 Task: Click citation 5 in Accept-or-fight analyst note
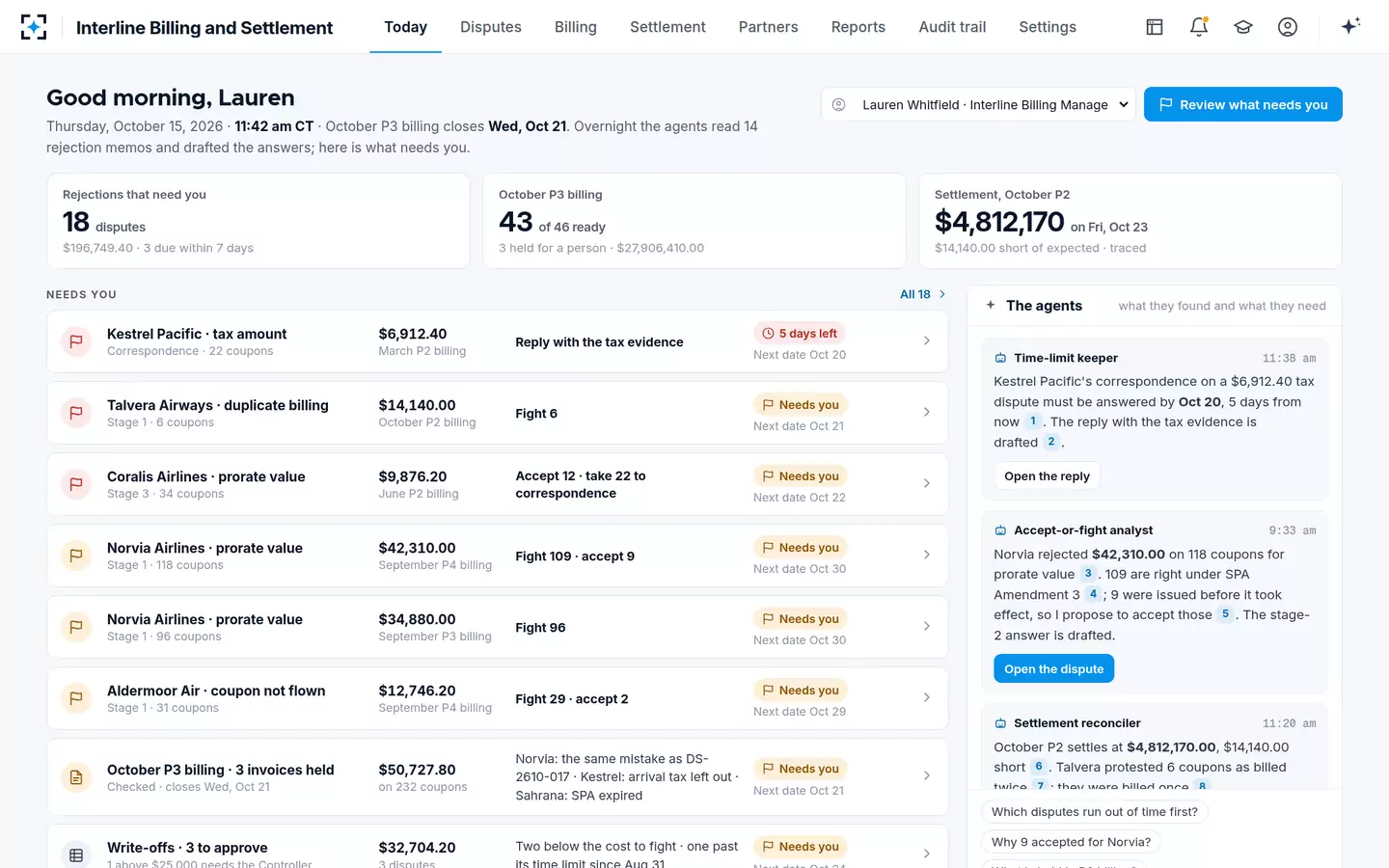pyautogui.click(x=1225, y=614)
